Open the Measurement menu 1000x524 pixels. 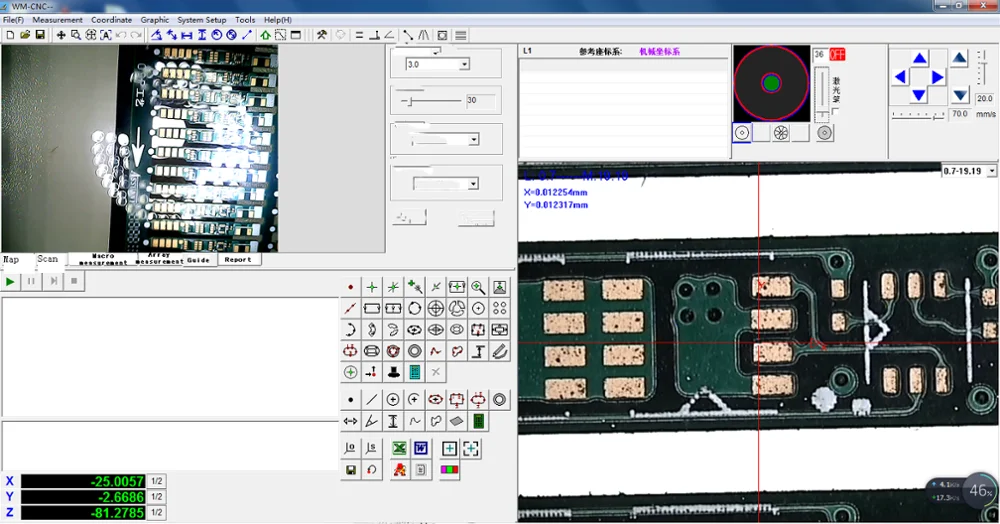(57, 20)
